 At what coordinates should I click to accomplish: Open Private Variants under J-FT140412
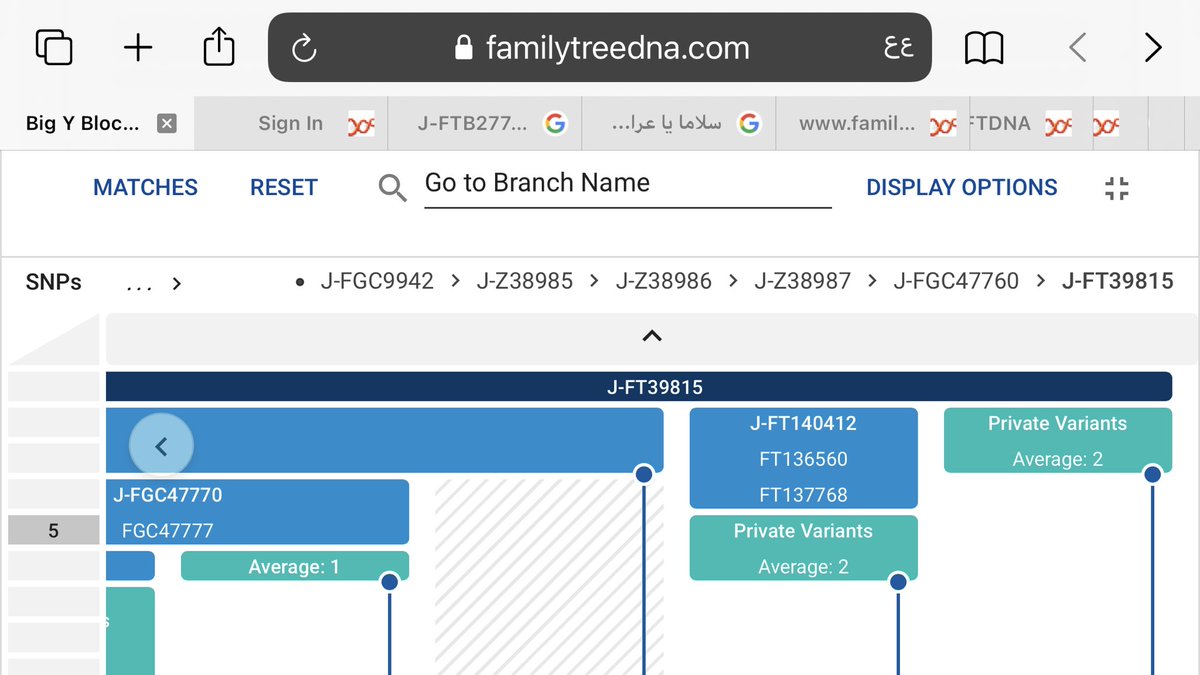click(x=803, y=548)
